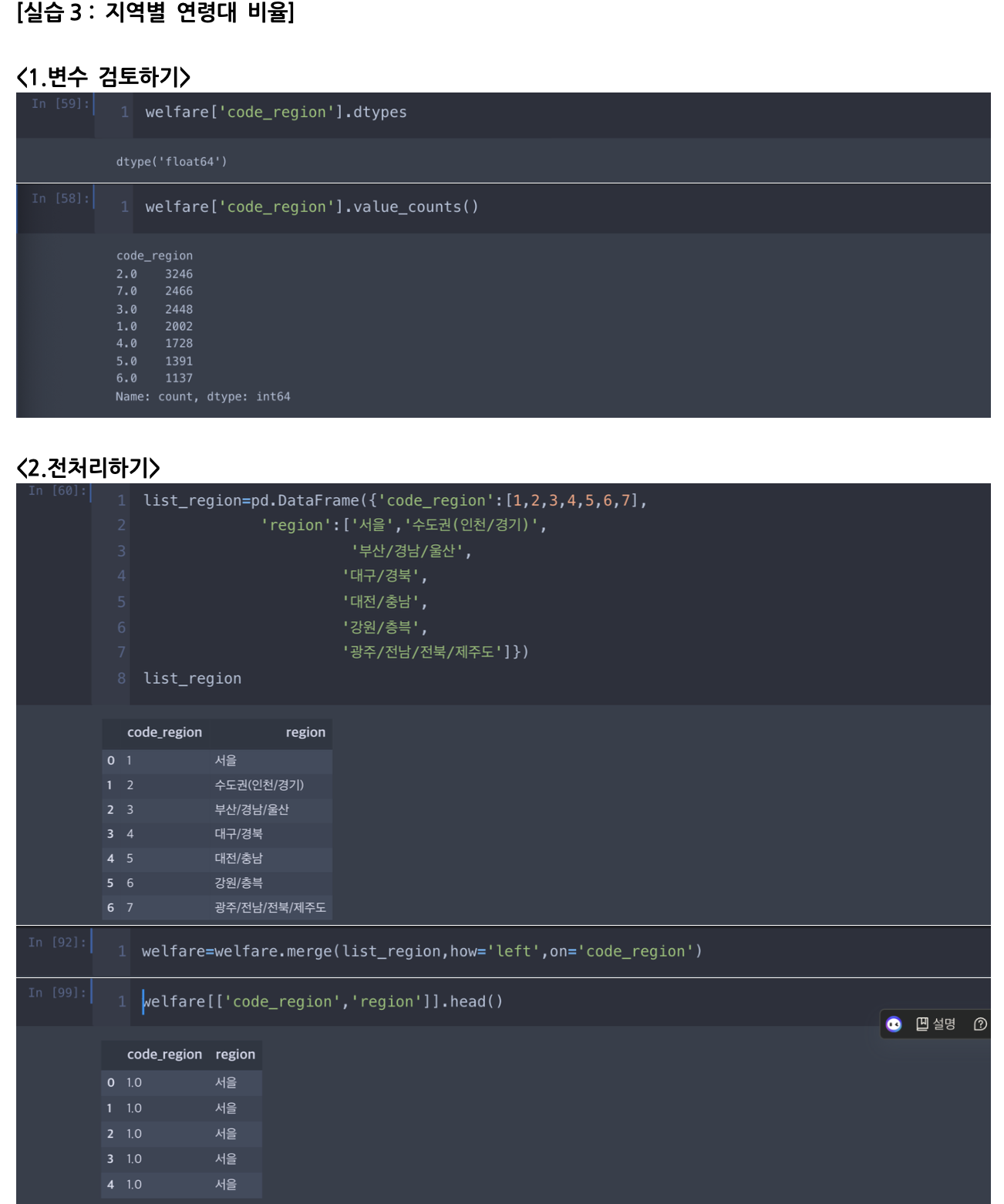This screenshot has height=1204, width=1004.
Task: Click the value_counts() code line in cell 58
Action: [x=312, y=207]
